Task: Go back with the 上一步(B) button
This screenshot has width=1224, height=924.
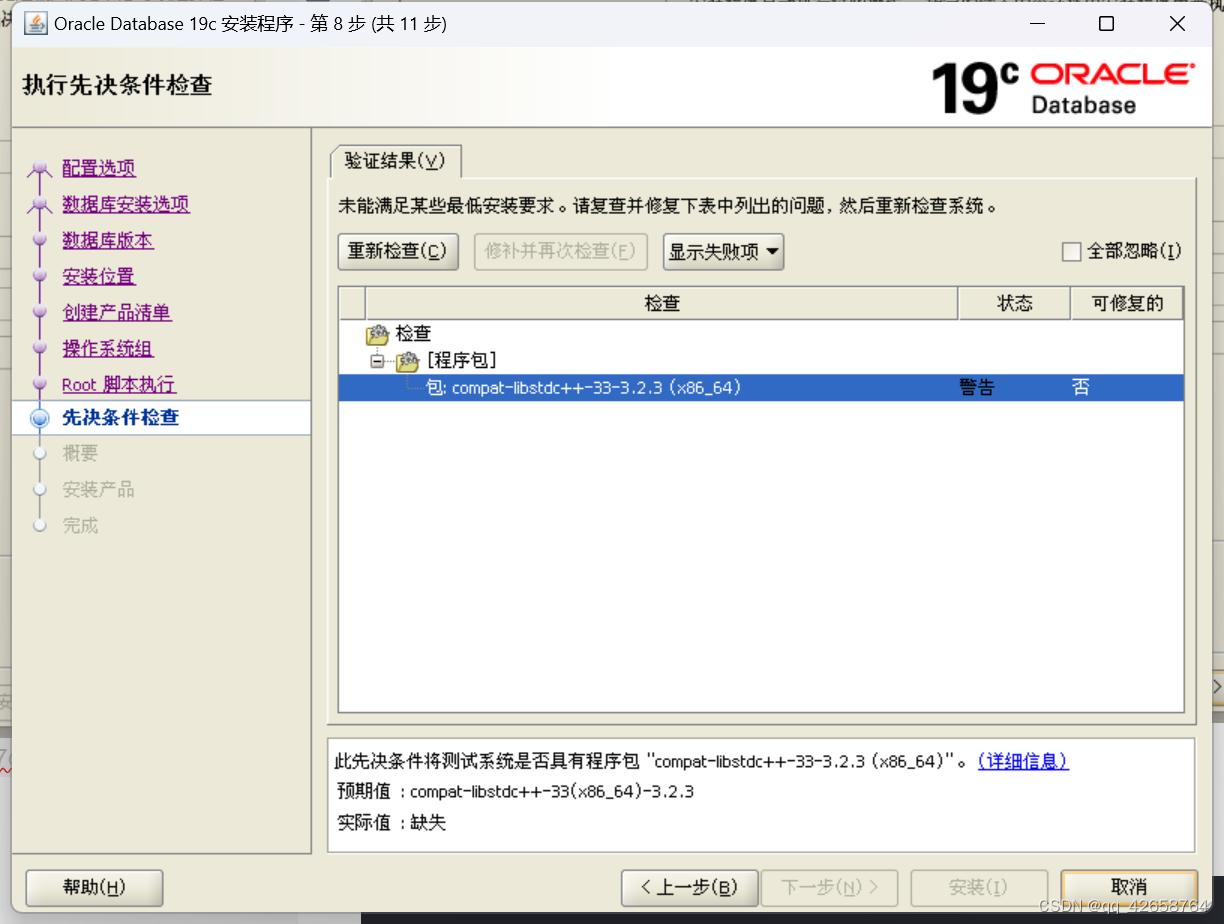Action: point(689,888)
